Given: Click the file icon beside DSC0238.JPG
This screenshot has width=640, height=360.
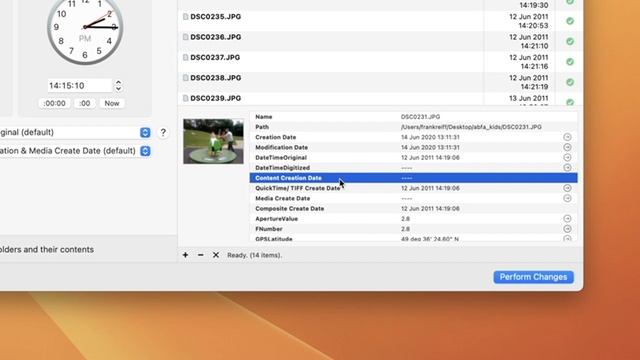Looking at the screenshot, I should 185,78.
